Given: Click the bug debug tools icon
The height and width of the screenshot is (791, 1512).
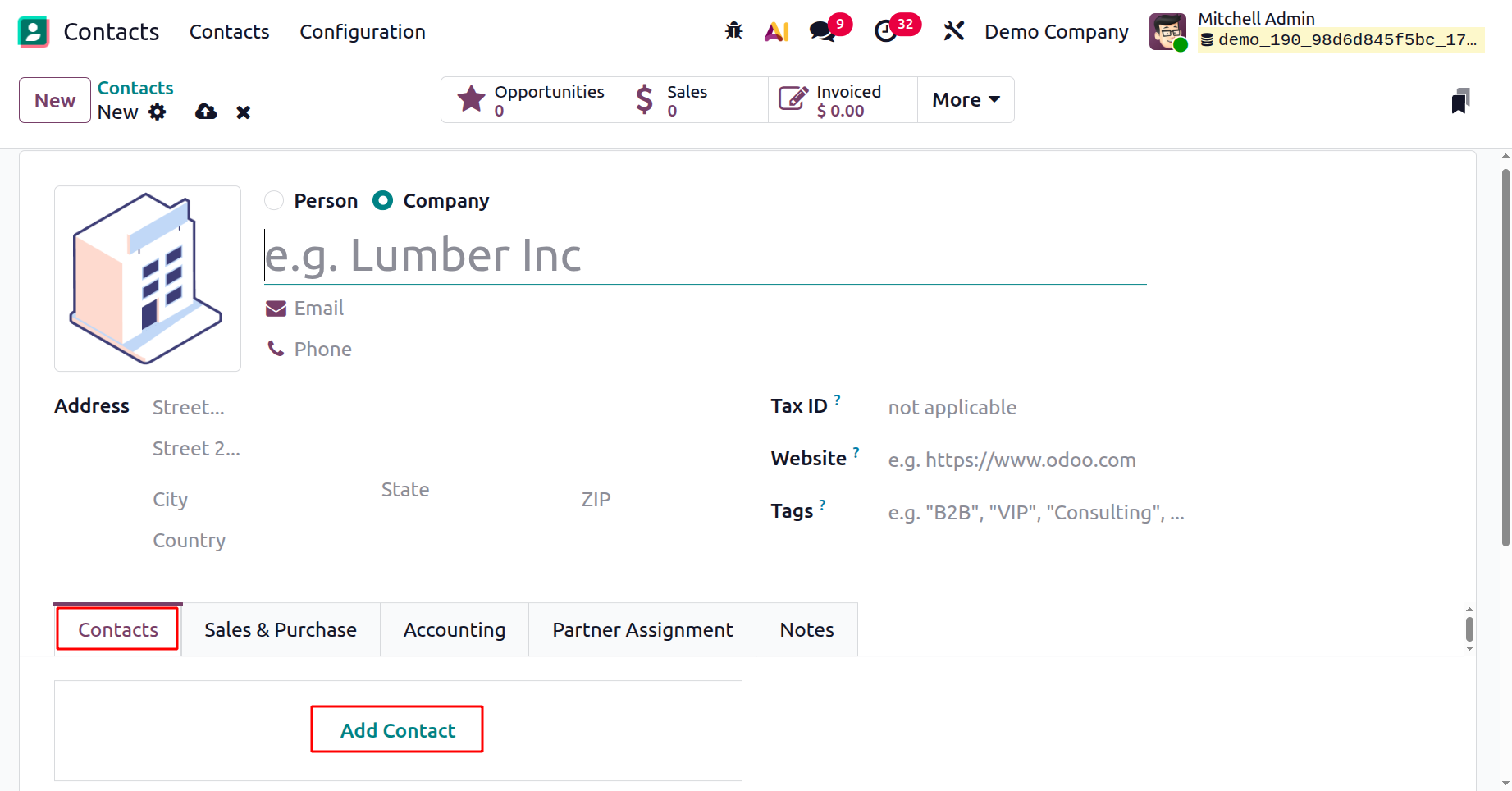Looking at the screenshot, I should tap(733, 31).
